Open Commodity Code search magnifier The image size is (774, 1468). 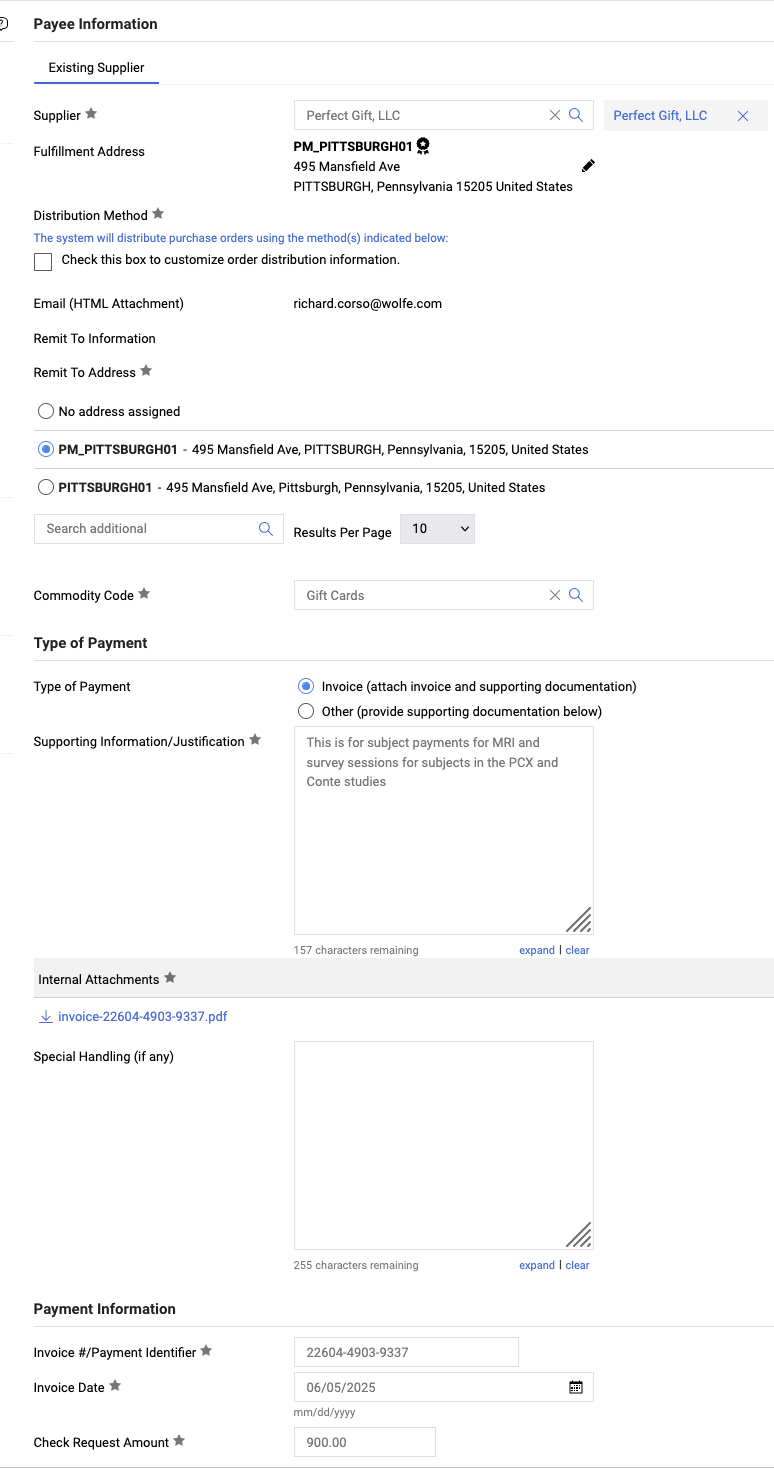coord(576,595)
